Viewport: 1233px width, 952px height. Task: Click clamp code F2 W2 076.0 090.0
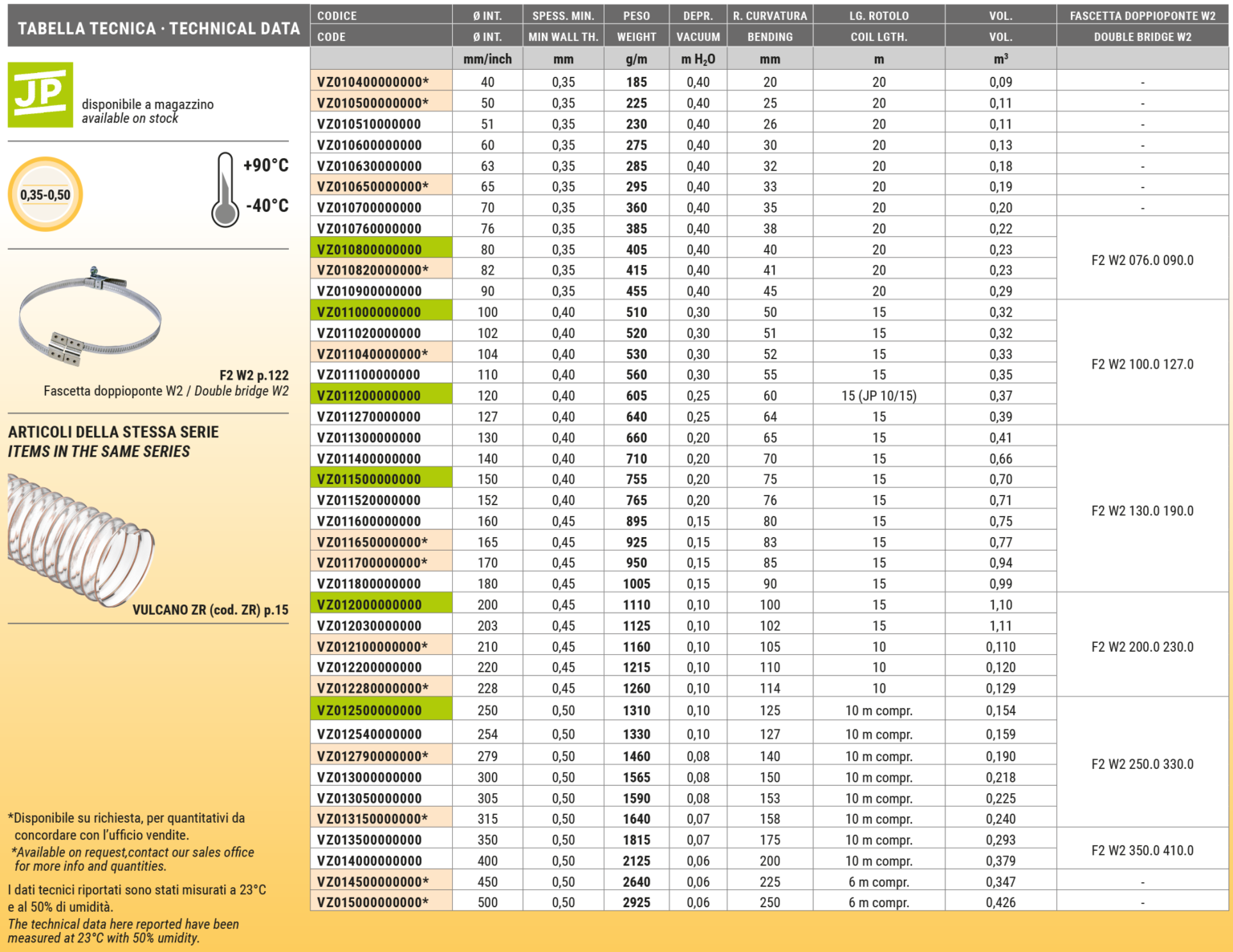pyautogui.click(x=1141, y=260)
